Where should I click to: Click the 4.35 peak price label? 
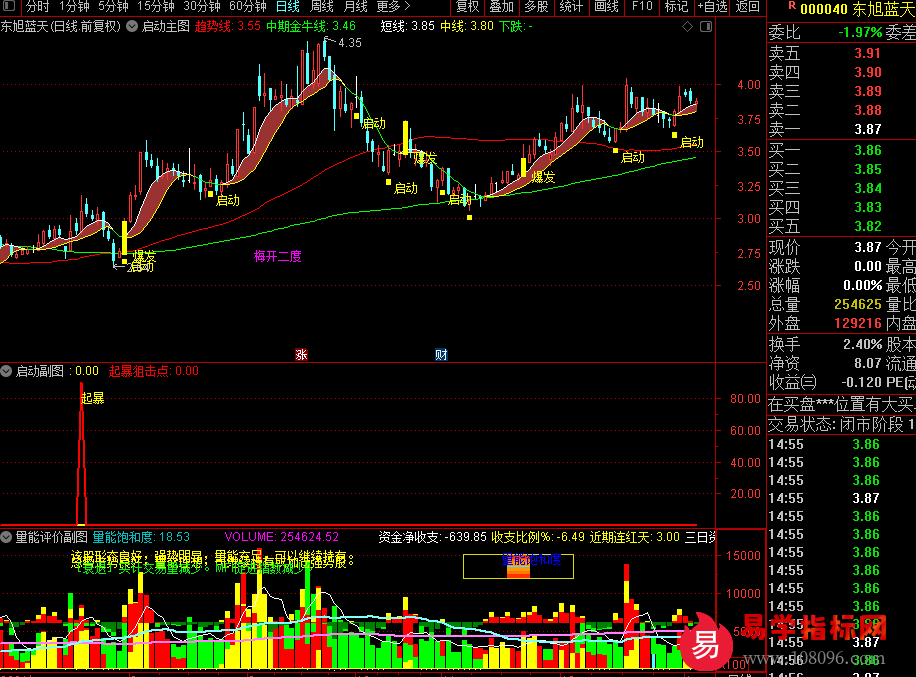tap(350, 43)
